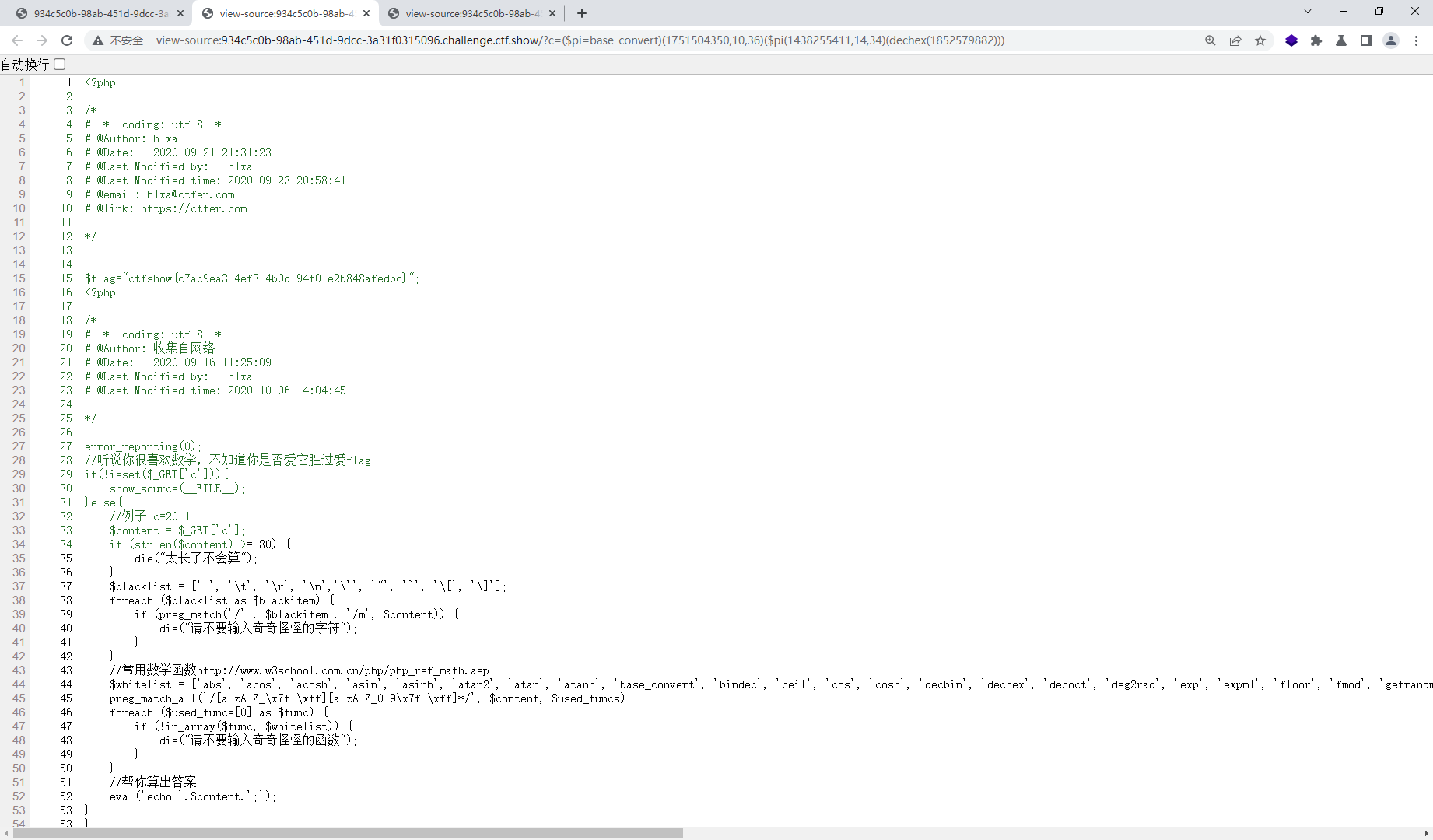The width and height of the screenshot is (1433, 840).
Task: Click the 请不要输入奇奇怪怪的函数 die line
Action: click(258, 740)
